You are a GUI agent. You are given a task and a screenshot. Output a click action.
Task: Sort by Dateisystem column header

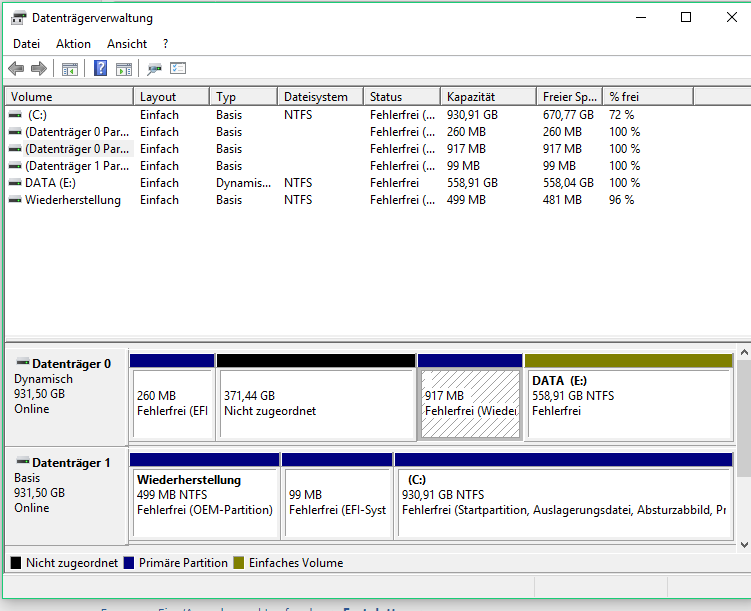[320, 97]
